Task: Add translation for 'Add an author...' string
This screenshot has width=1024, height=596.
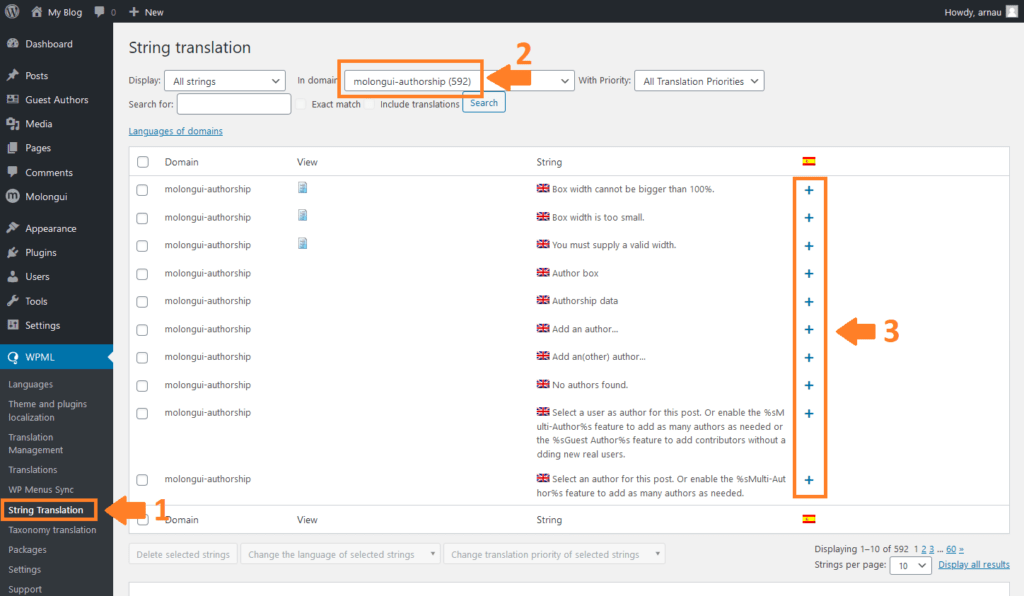Action: tap(808, 330)
